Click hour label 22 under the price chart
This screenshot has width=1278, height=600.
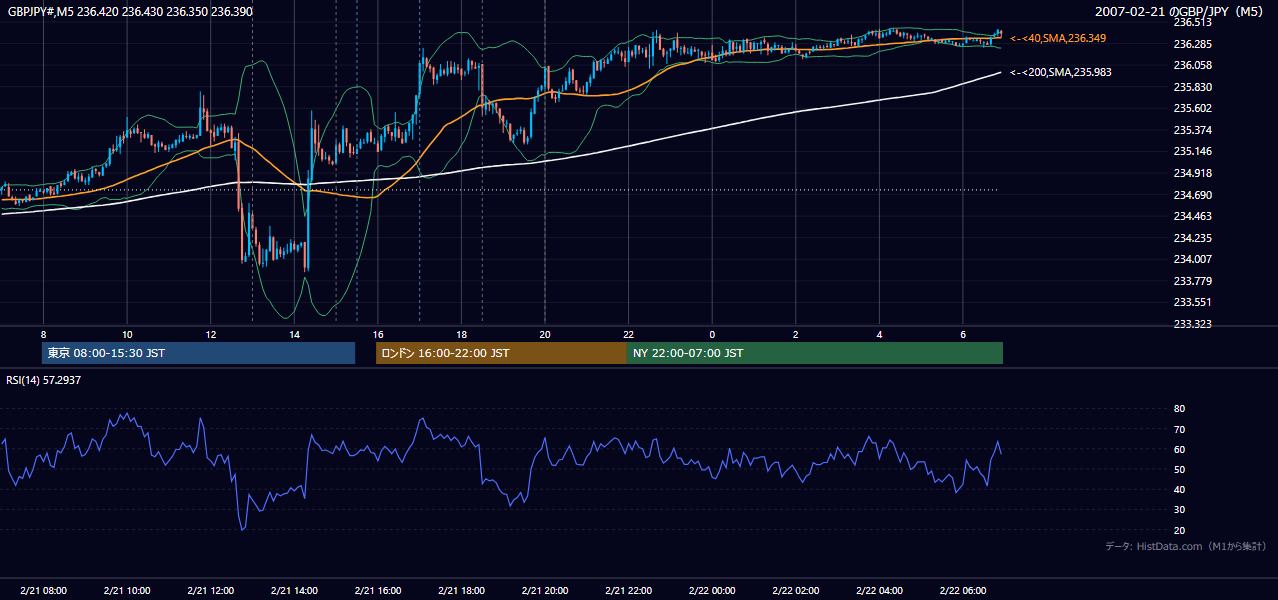coord(628,334)
